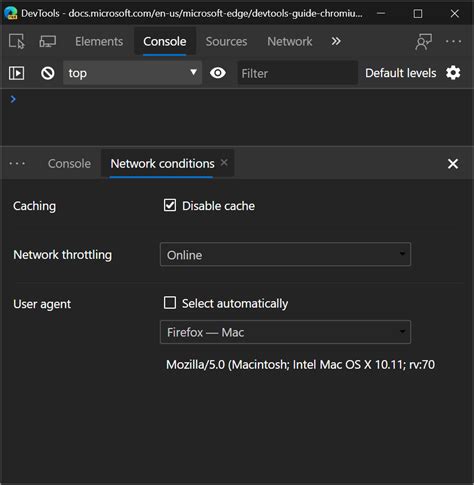Image resolution: width=474 pixels, height=485 pixels.
Task: Open the send feedback icon
Action: click(424, 41)
